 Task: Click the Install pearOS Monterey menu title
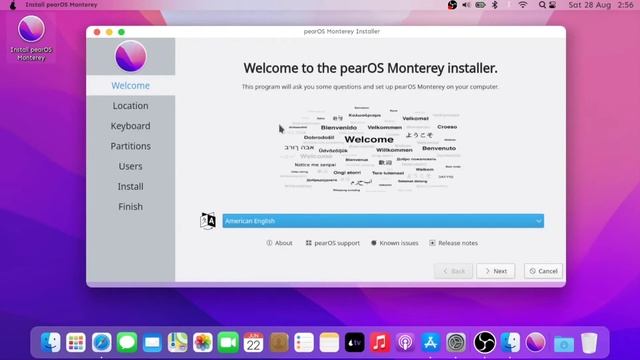pyautogui.click(x=61, y=5)
